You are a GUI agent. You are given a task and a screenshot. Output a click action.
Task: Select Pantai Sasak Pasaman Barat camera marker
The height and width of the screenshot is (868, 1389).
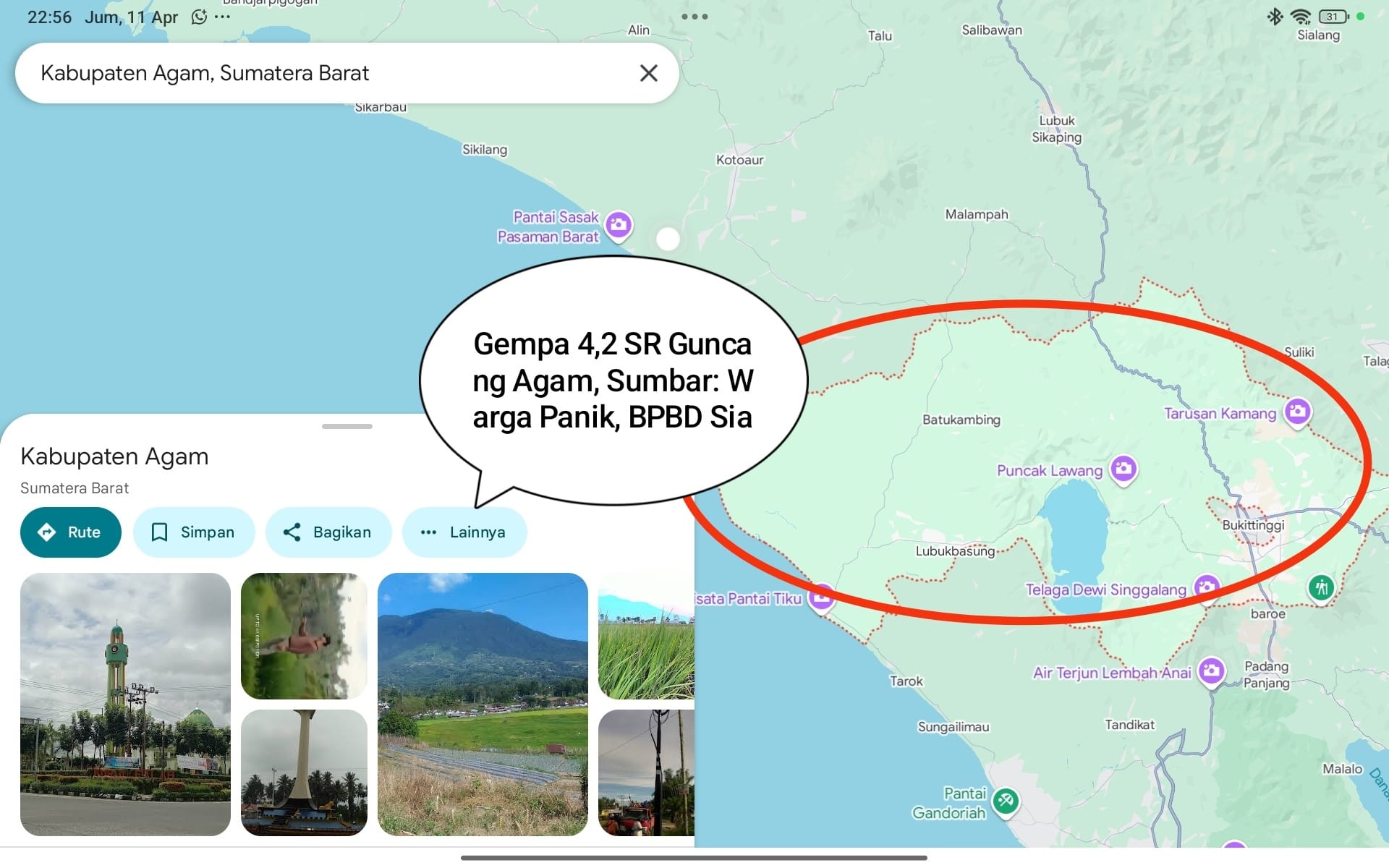pos(619,226)
